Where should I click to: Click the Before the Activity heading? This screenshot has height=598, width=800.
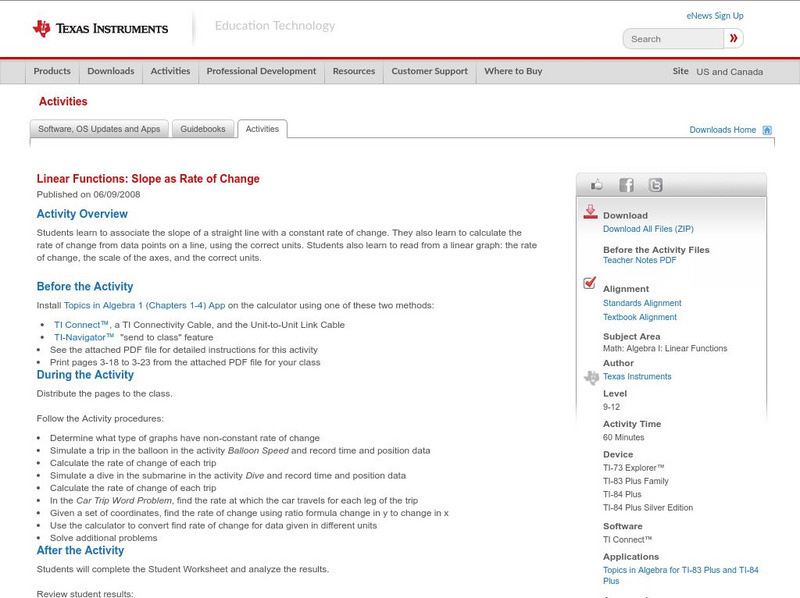(85, 287)
